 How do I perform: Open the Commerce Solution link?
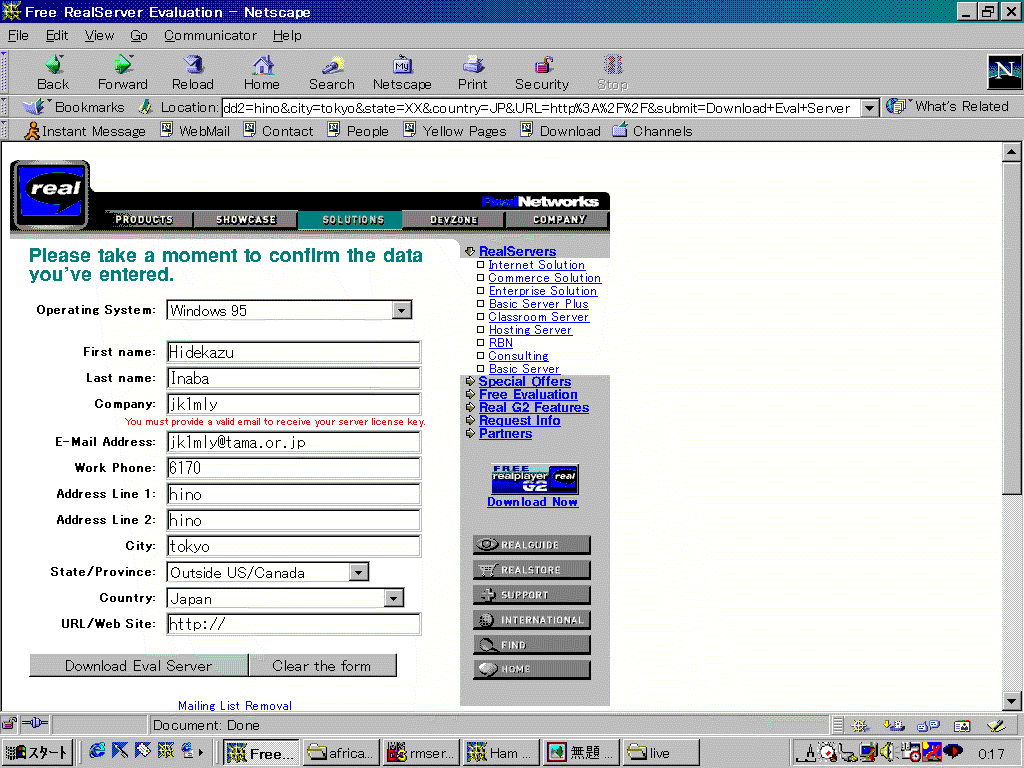coord(545,278)
